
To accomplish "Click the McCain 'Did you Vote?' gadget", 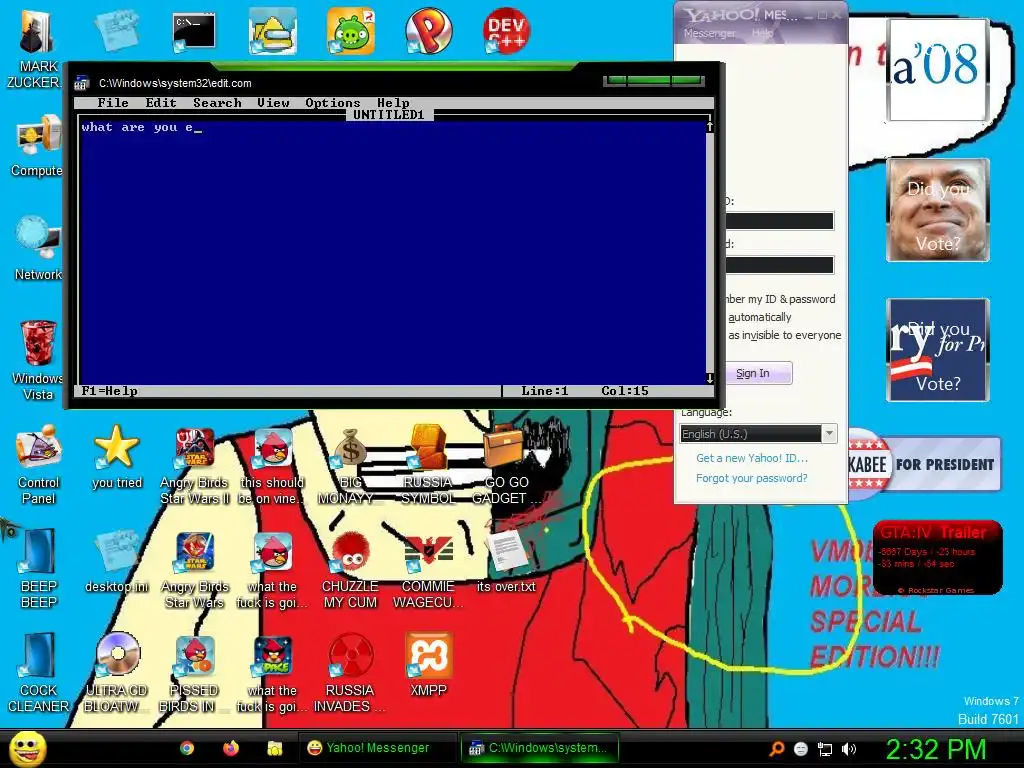I will tap(938, 210).
